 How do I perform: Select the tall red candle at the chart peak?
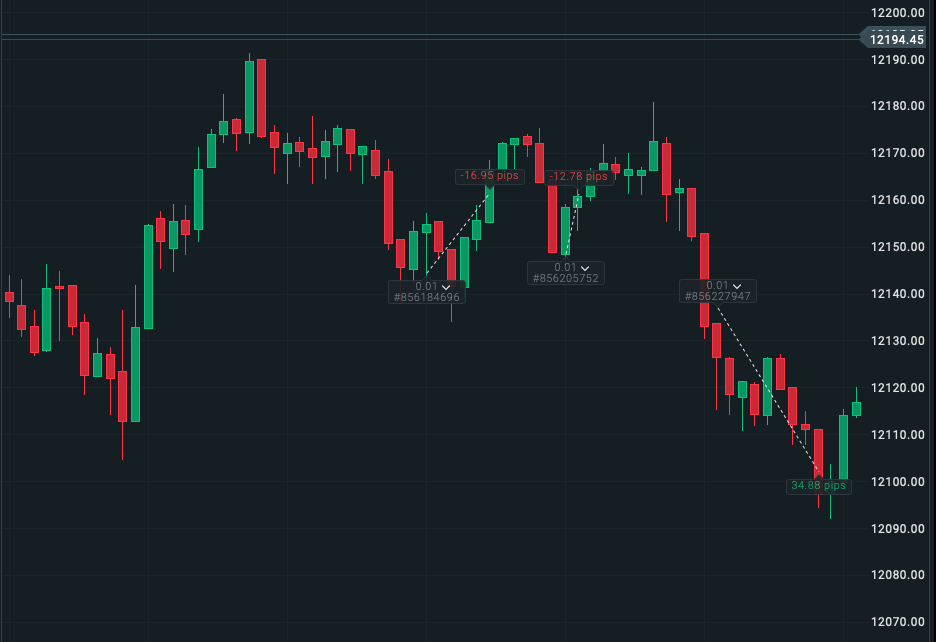tap(261, 97)
